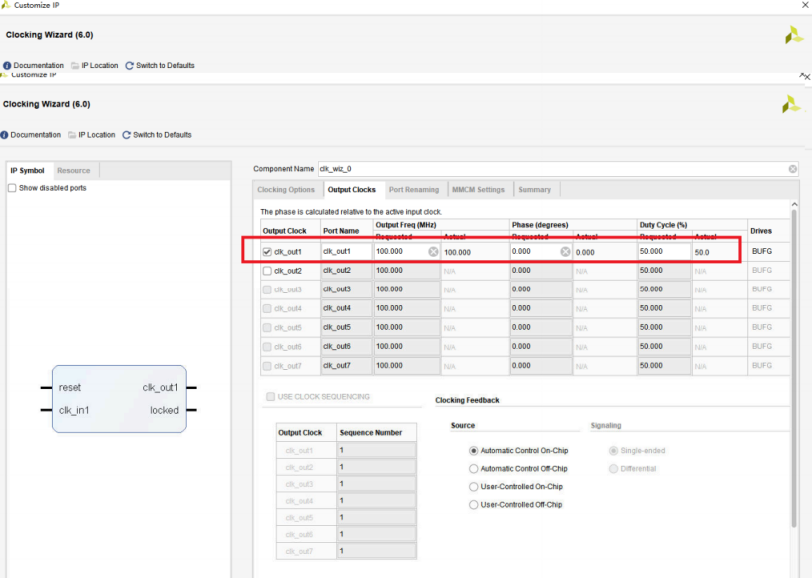The height and width of the screenshot is (578, 812).
Task: Click the Documentation info icon
Action: [x=5, y=135]
